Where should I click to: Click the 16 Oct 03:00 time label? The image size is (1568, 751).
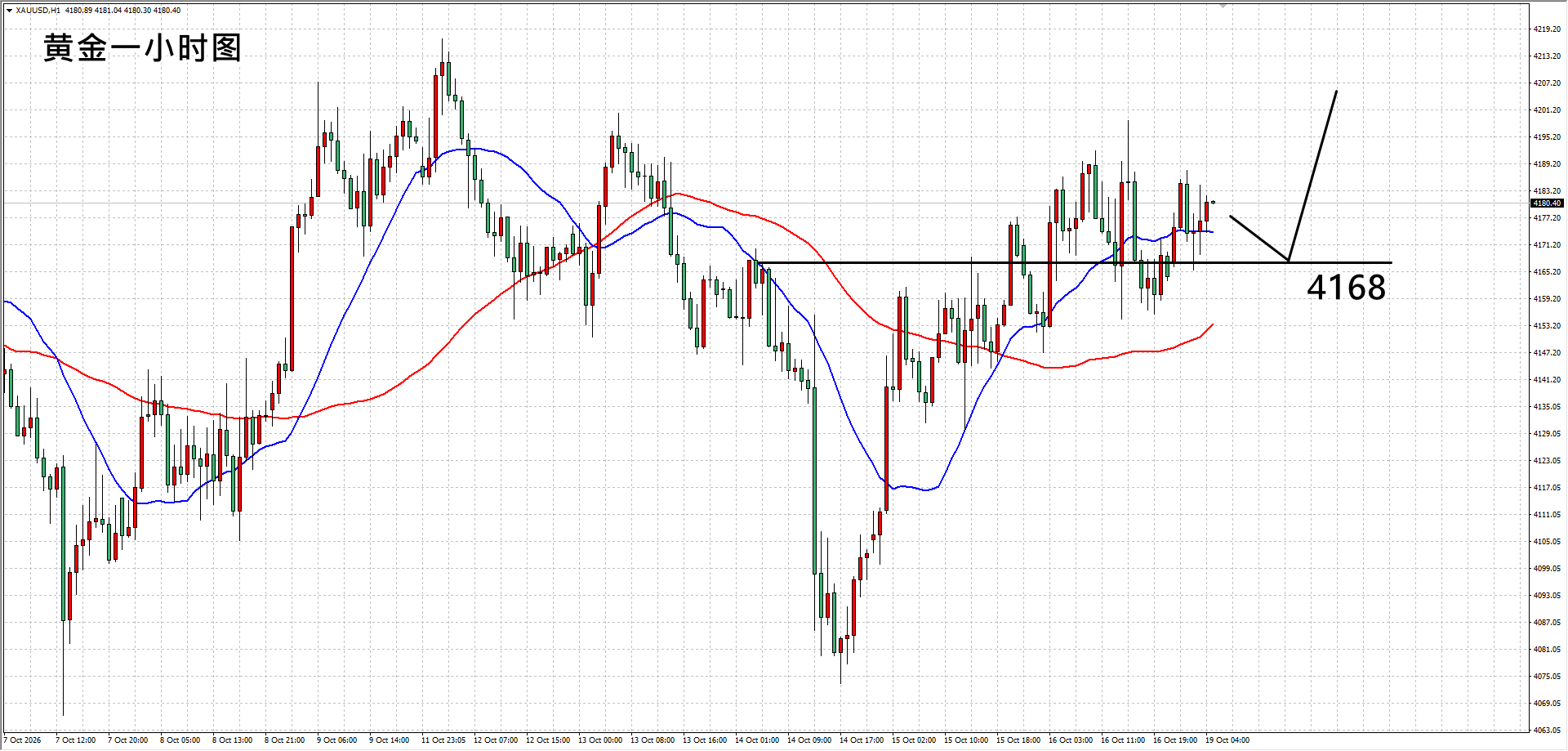tap(1071, 740)
